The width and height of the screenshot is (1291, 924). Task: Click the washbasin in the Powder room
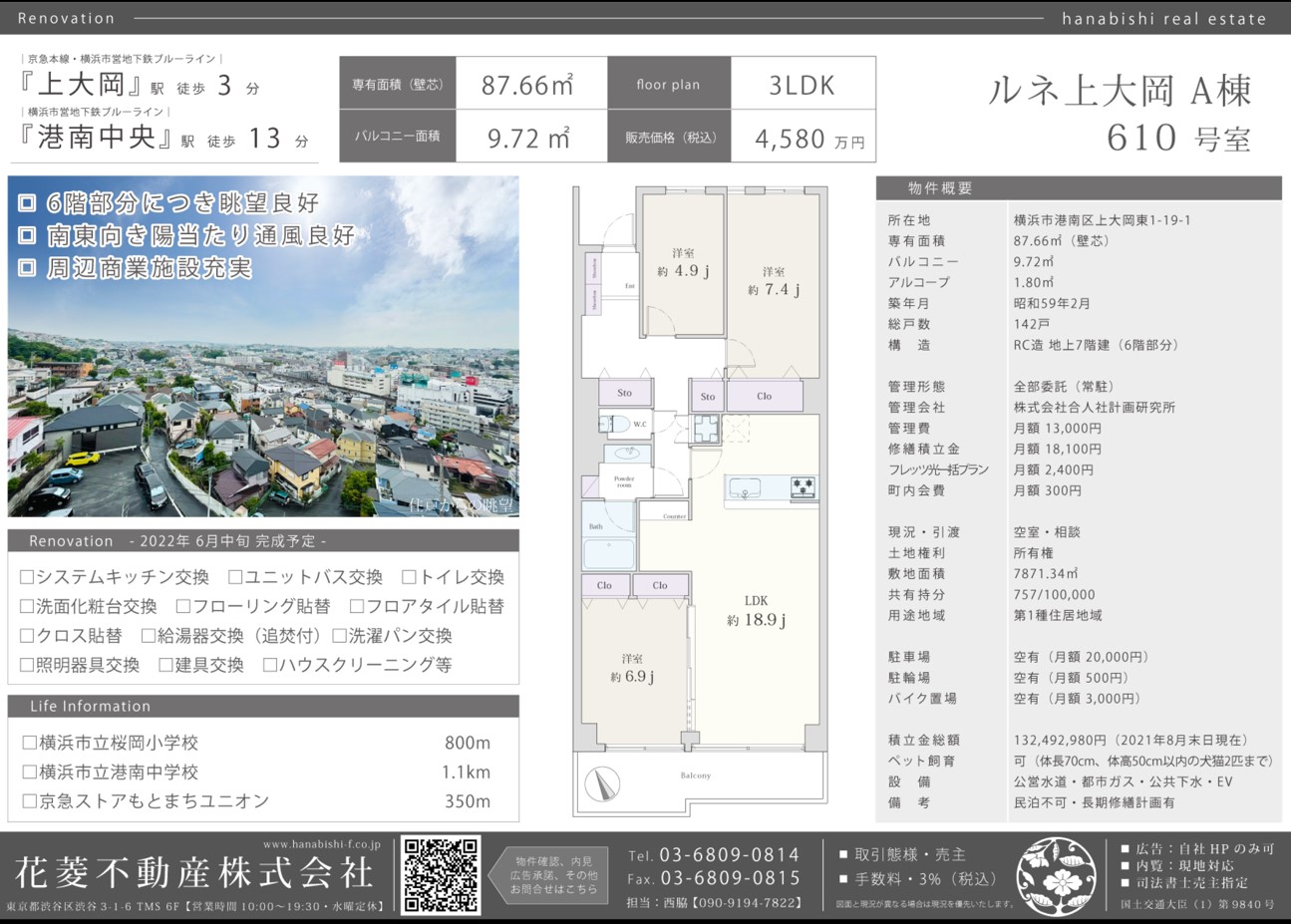(625, 455)
